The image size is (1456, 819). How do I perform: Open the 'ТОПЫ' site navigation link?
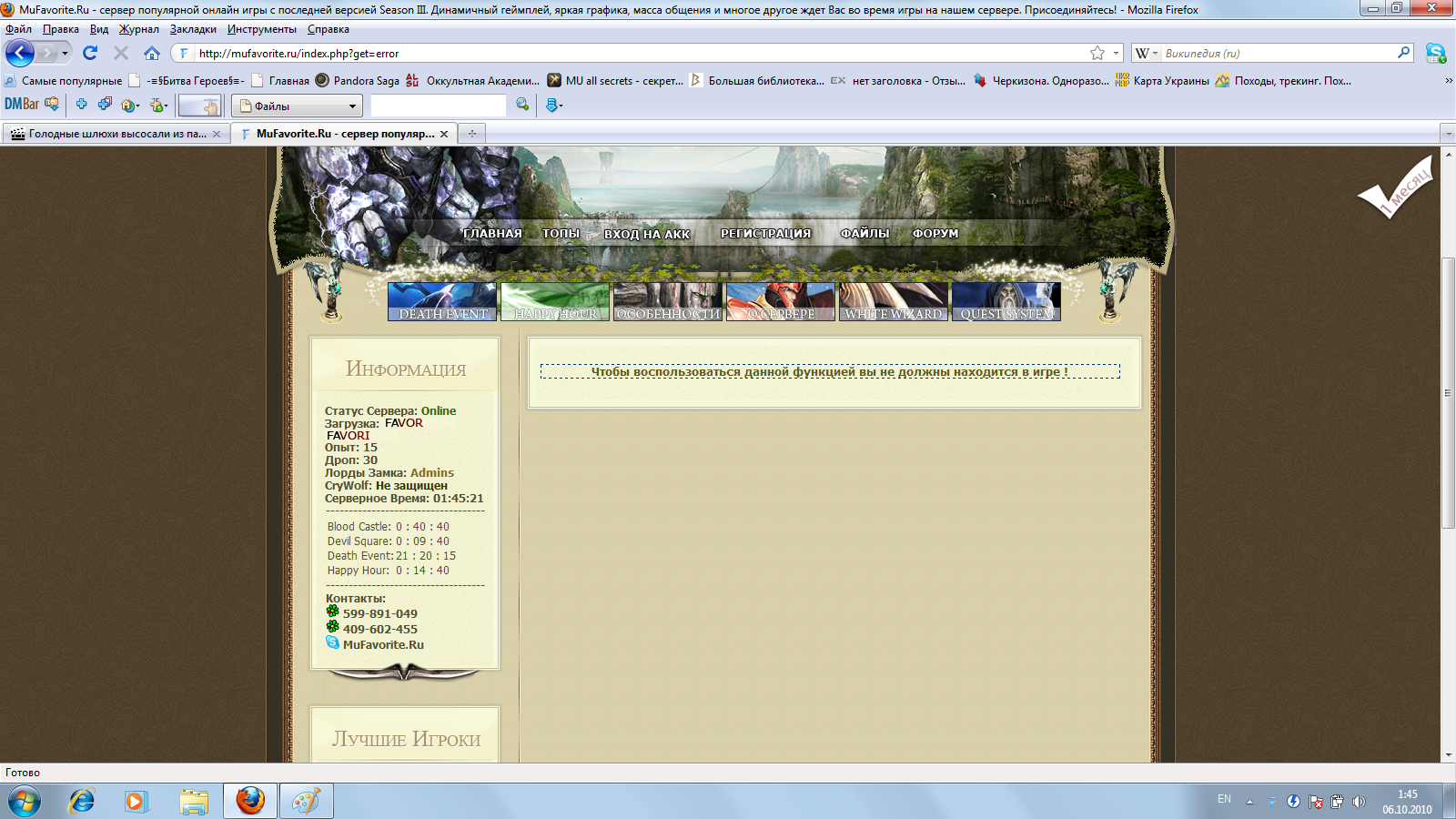561,234
